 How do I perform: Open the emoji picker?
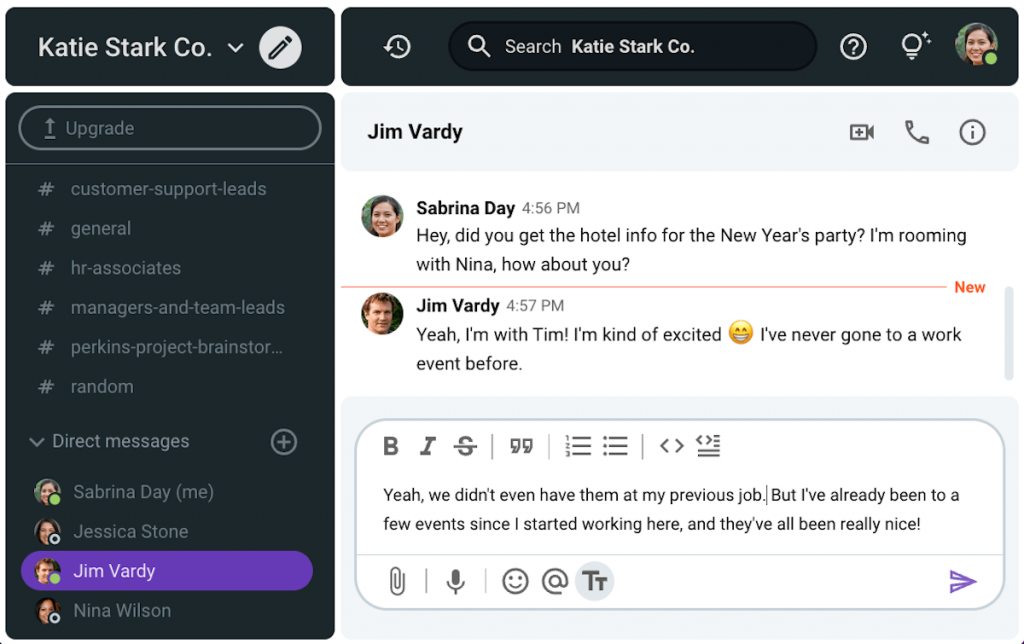click(x=515, y=581)
